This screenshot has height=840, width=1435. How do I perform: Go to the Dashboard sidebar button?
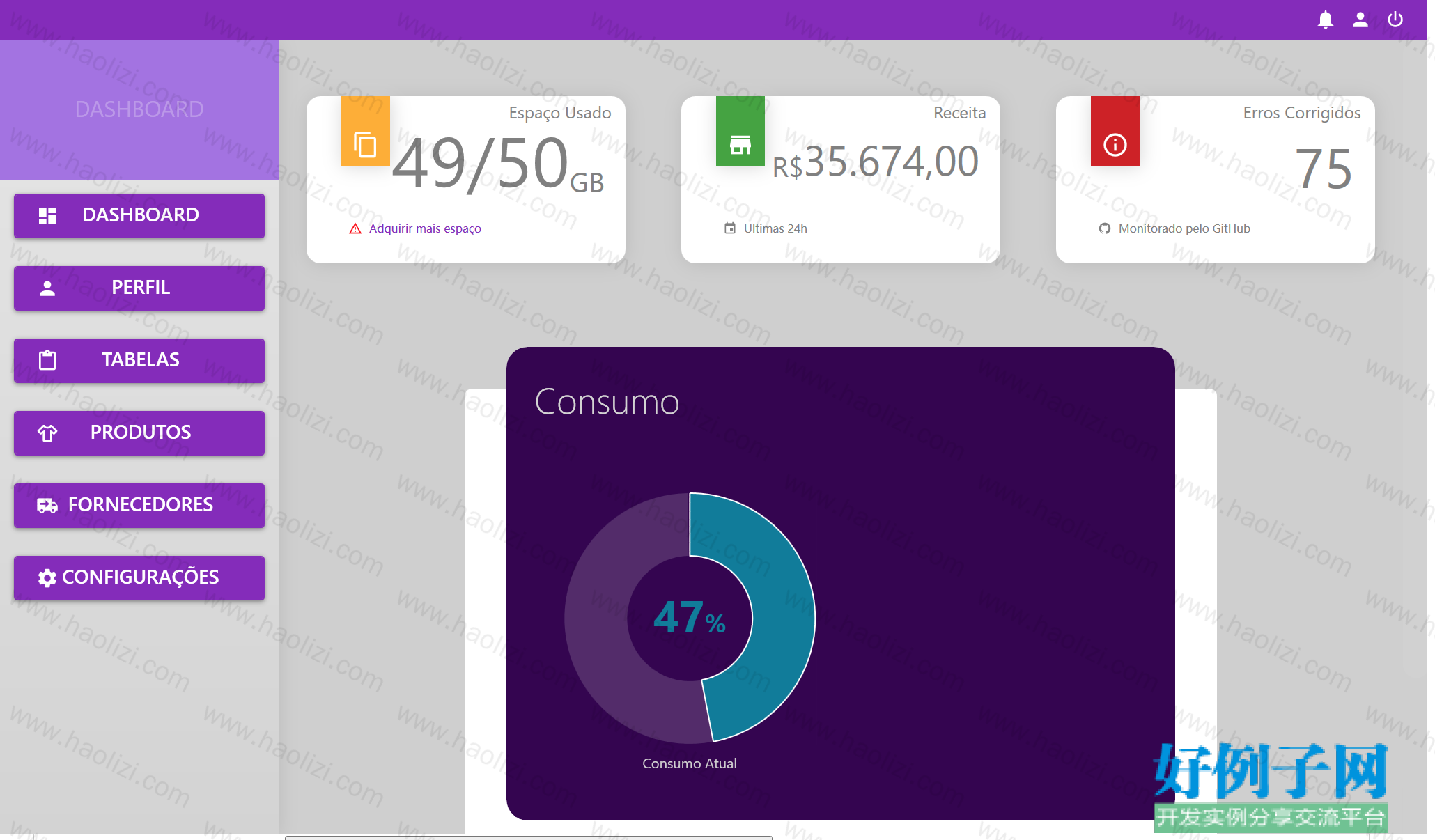(139, 215)
